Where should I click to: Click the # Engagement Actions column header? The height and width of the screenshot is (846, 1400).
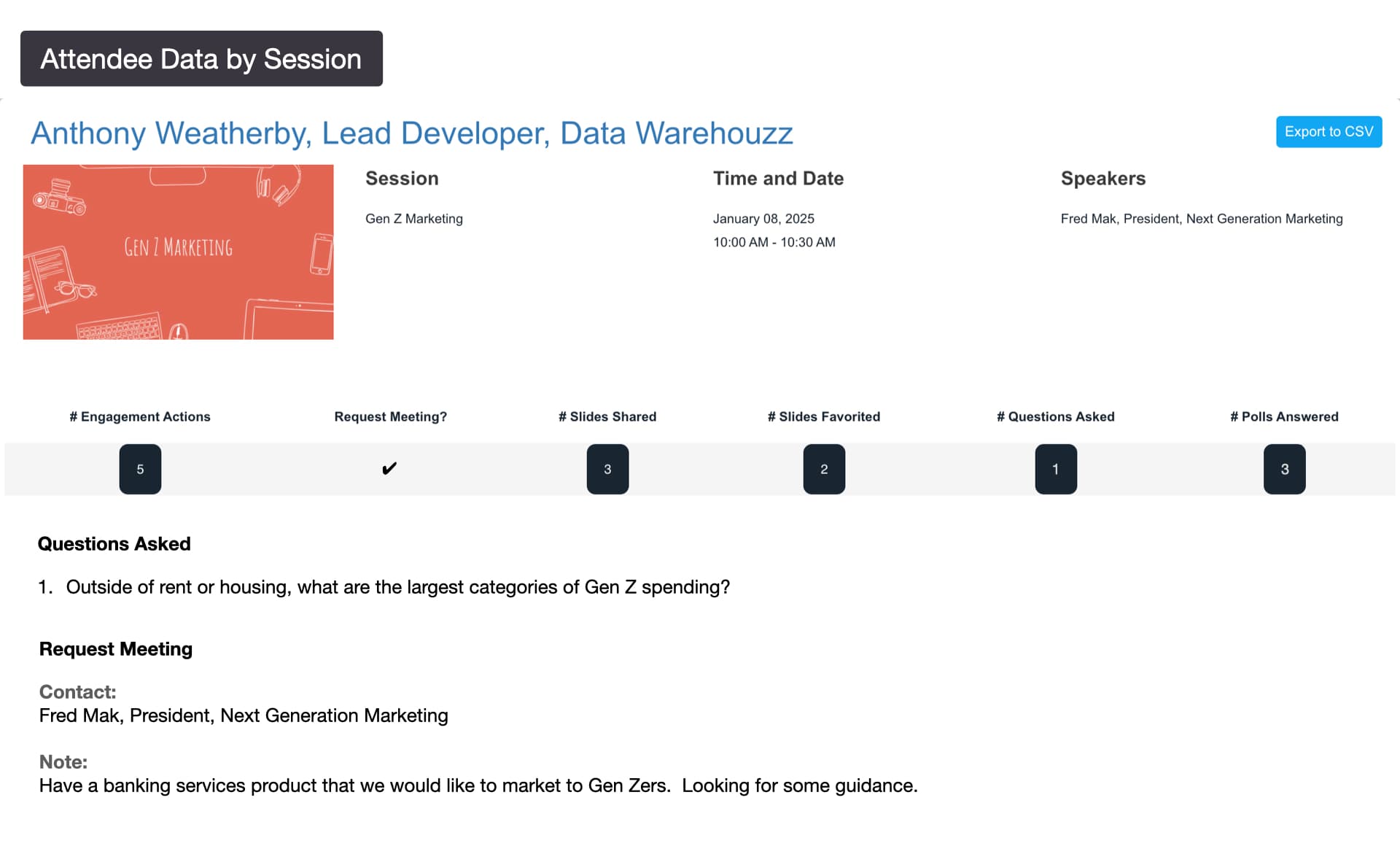click(140, 416)
